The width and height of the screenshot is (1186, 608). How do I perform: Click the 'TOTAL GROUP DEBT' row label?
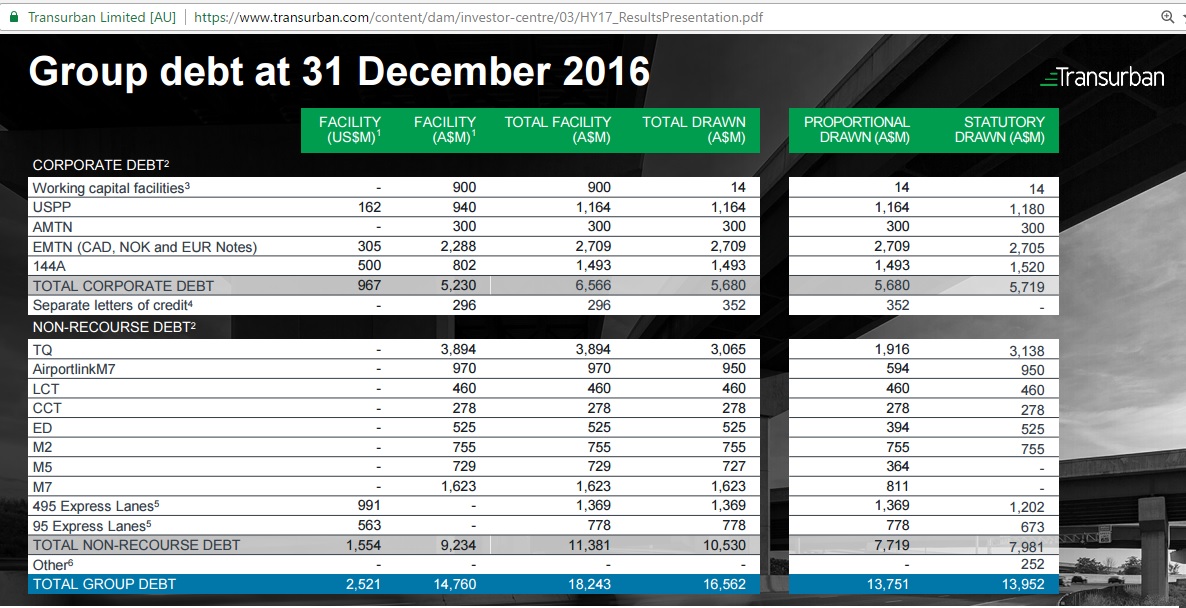point(104,584)
